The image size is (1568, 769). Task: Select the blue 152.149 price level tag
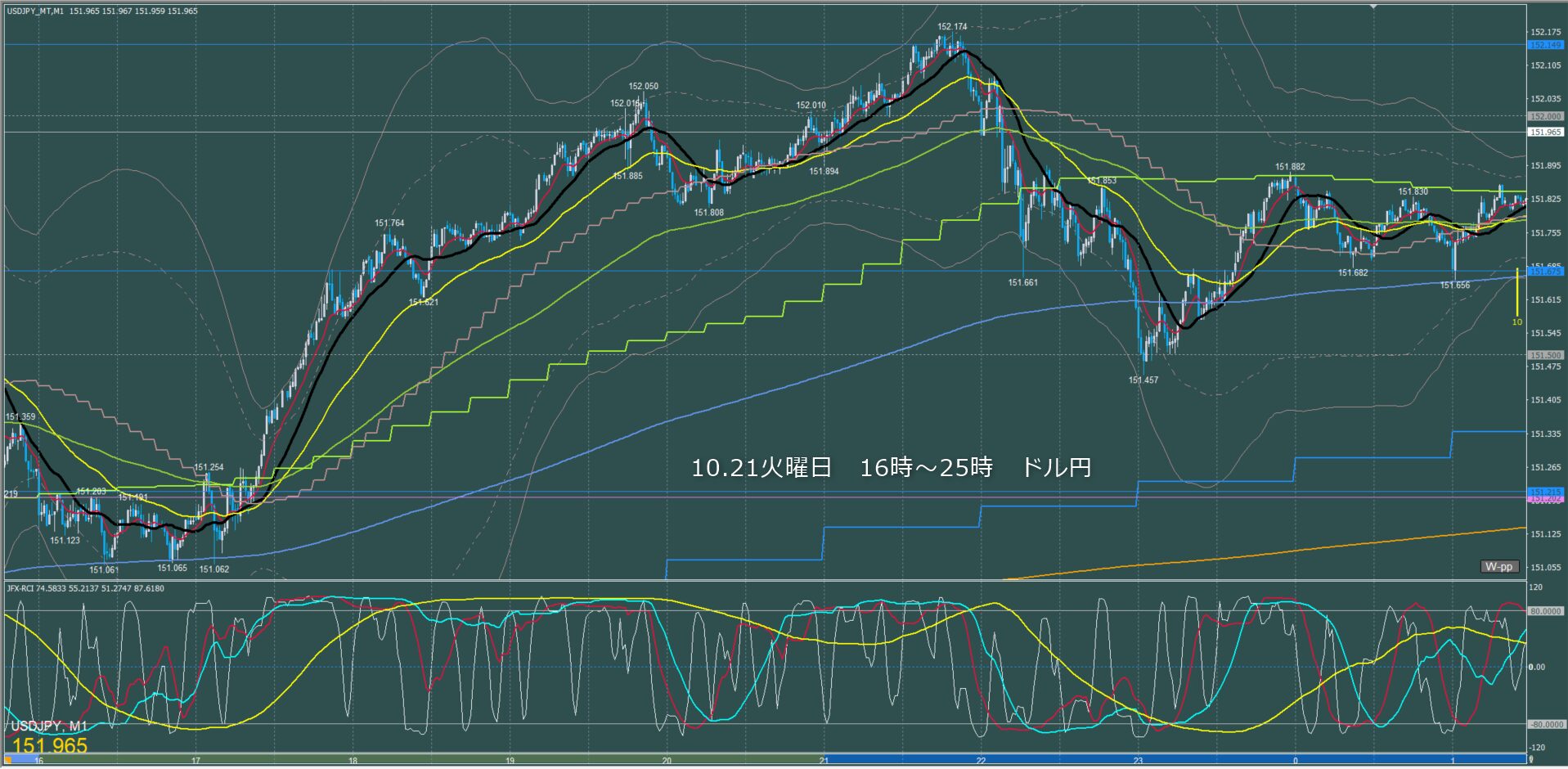pyautogui.click(x=1545, y=45)
